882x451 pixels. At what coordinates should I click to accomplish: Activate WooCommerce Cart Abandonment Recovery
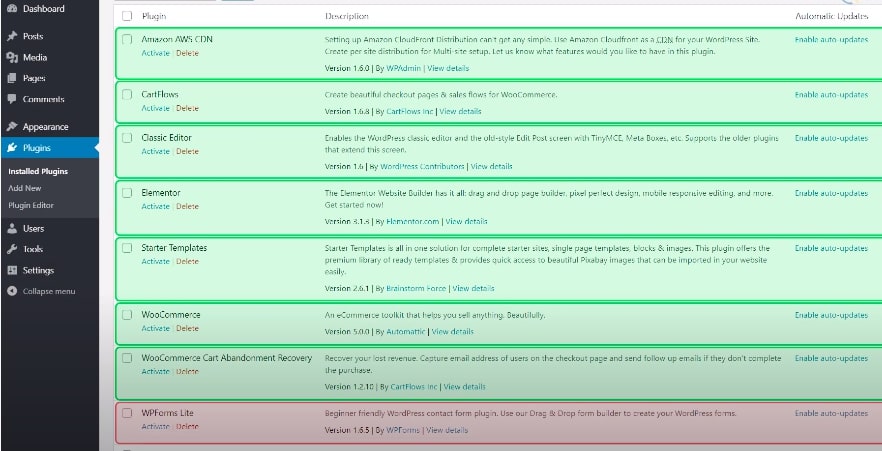155,372
